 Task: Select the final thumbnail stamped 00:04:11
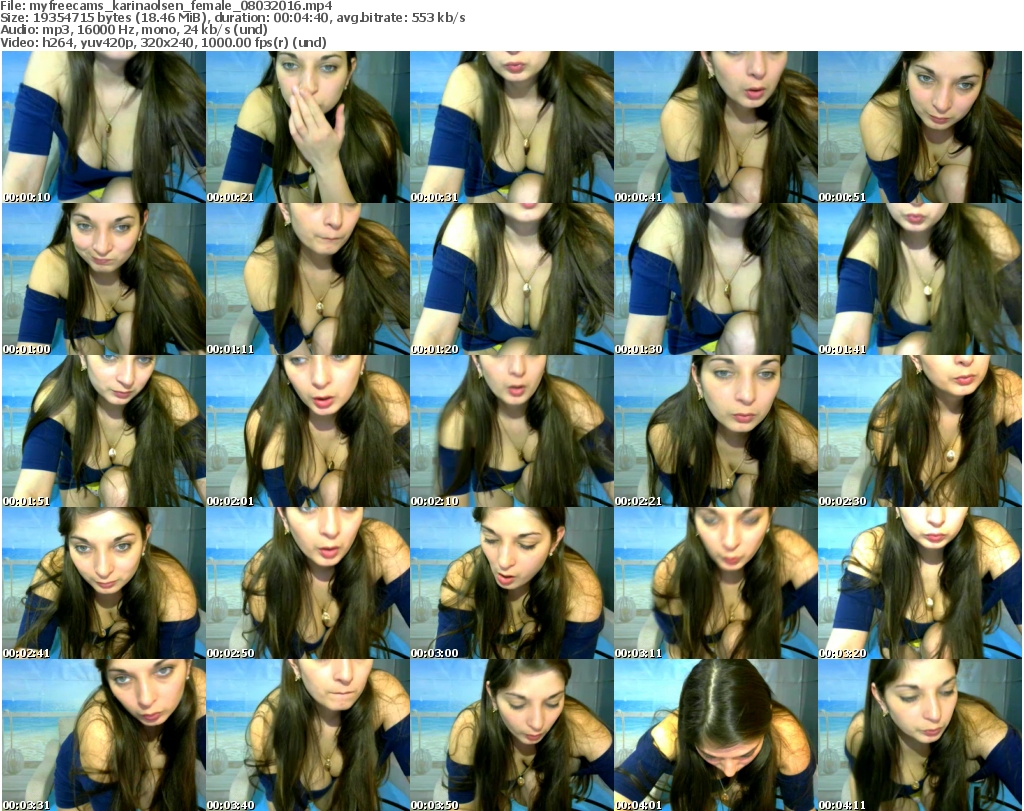(920, 735)
